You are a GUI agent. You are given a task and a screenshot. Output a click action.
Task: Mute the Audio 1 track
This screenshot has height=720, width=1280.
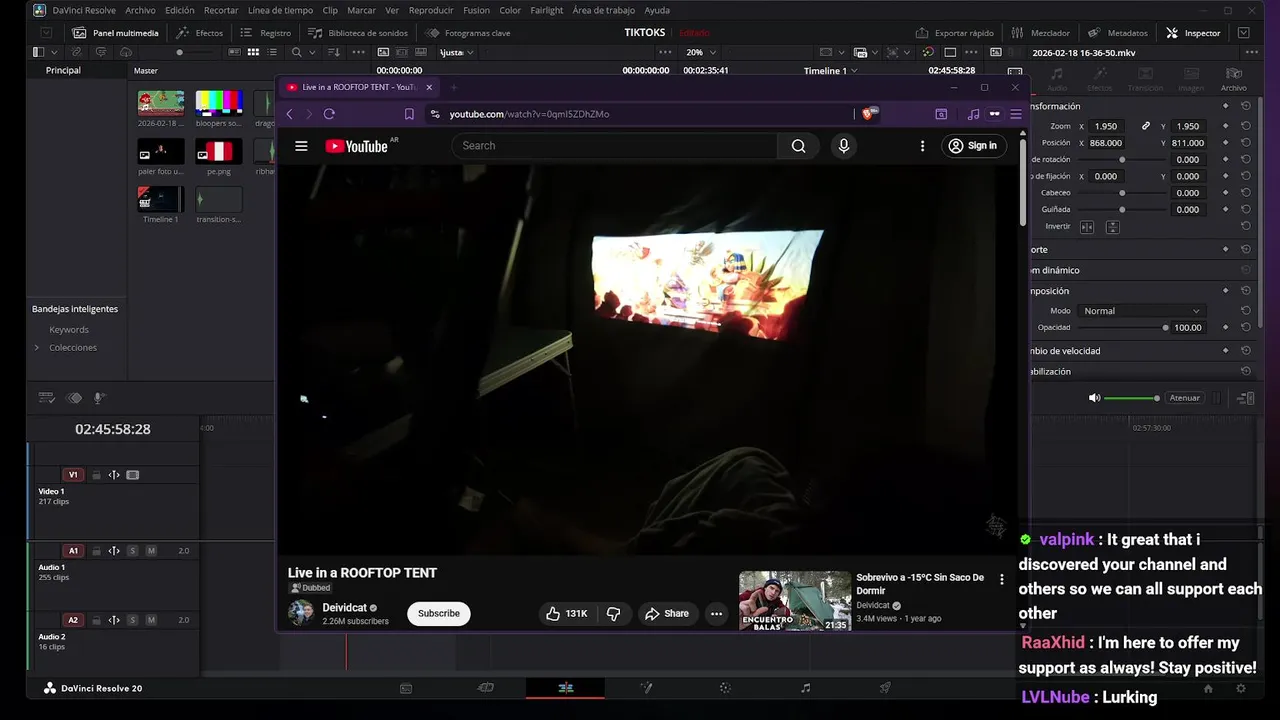click(151, 551)
